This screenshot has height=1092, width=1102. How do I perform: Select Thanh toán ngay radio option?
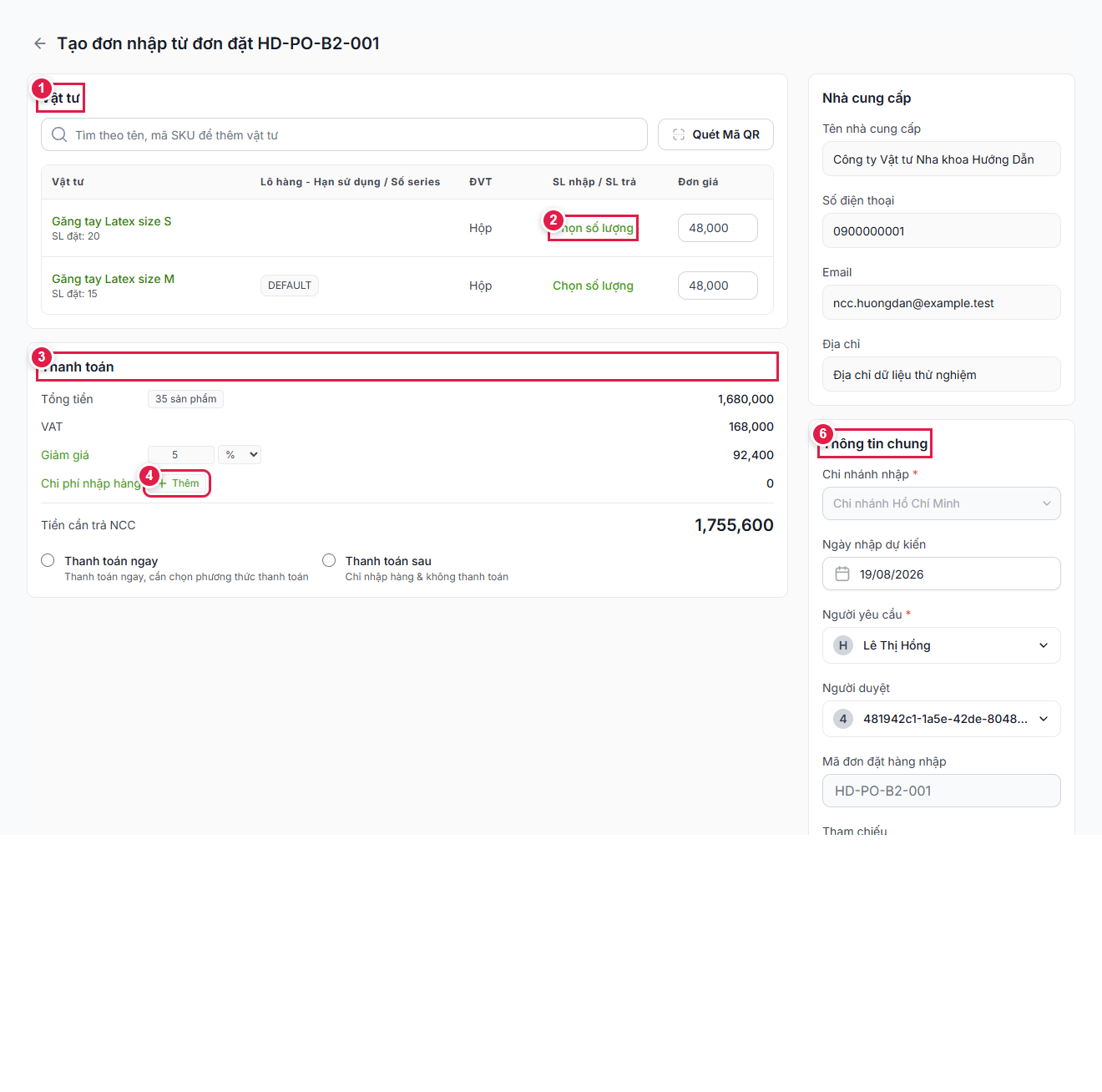[x=48, y=560]
